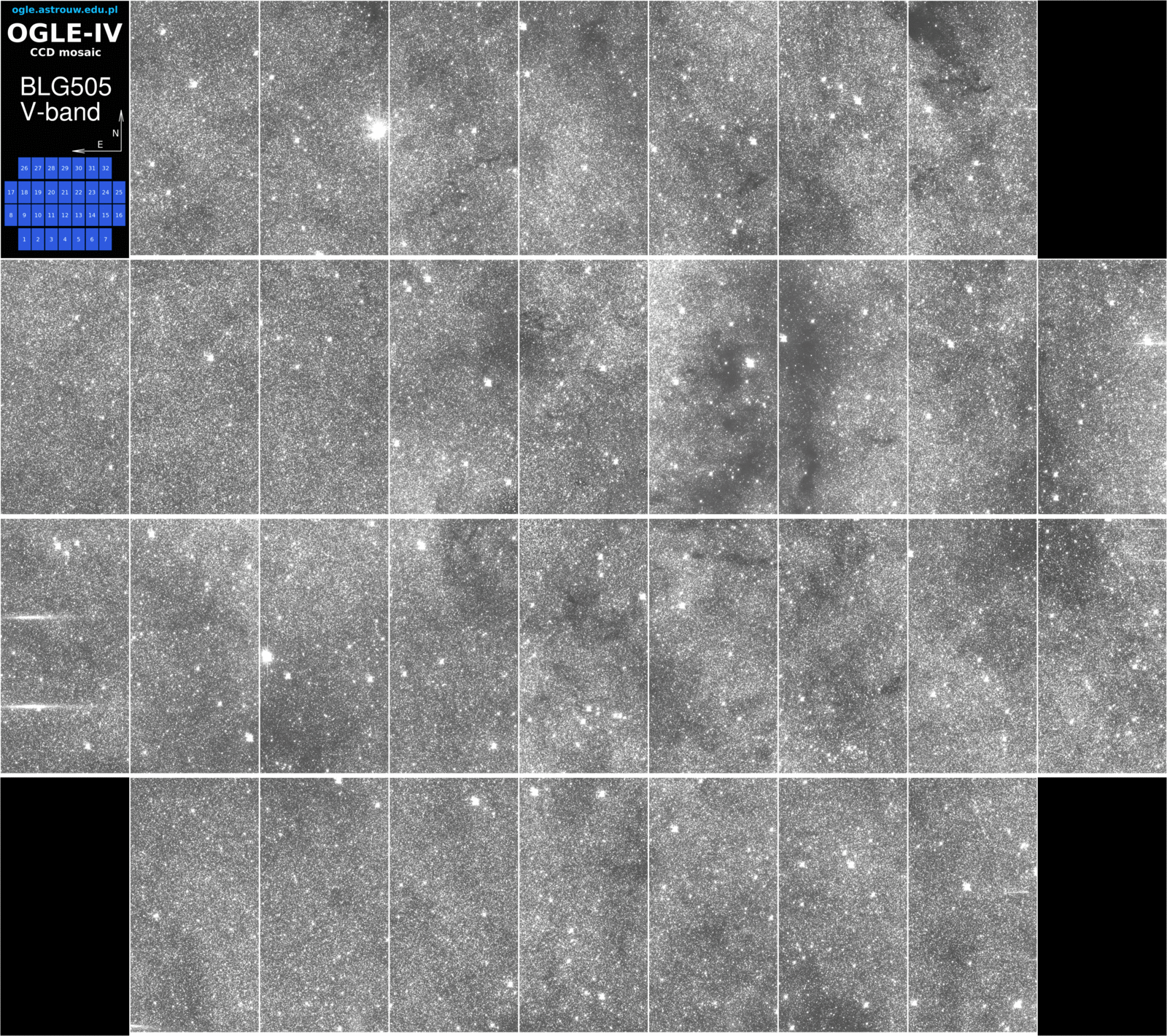Click the E east direction label
1167x1036 pixels.
[x=100, y=144]
